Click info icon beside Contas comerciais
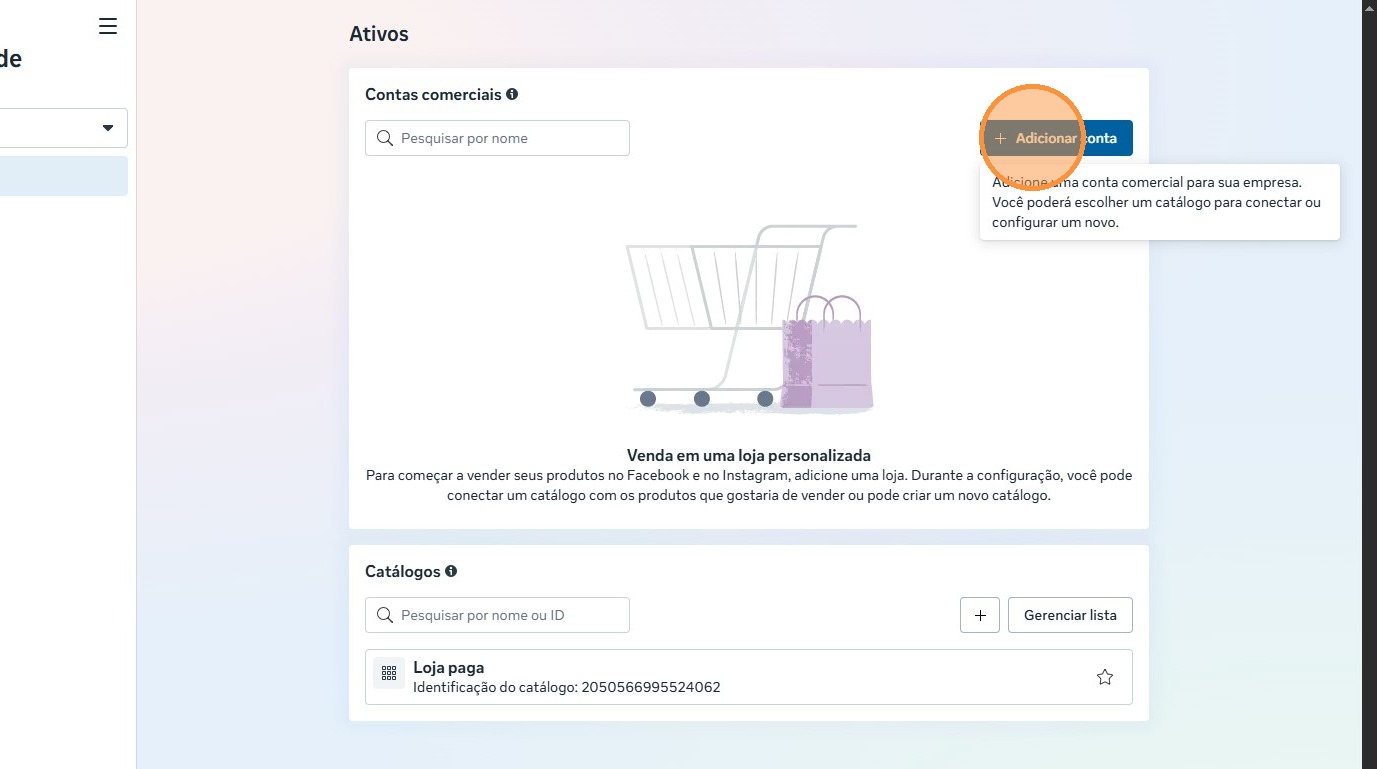This screenshot has height=769, width=1377. tap(512, 94)
